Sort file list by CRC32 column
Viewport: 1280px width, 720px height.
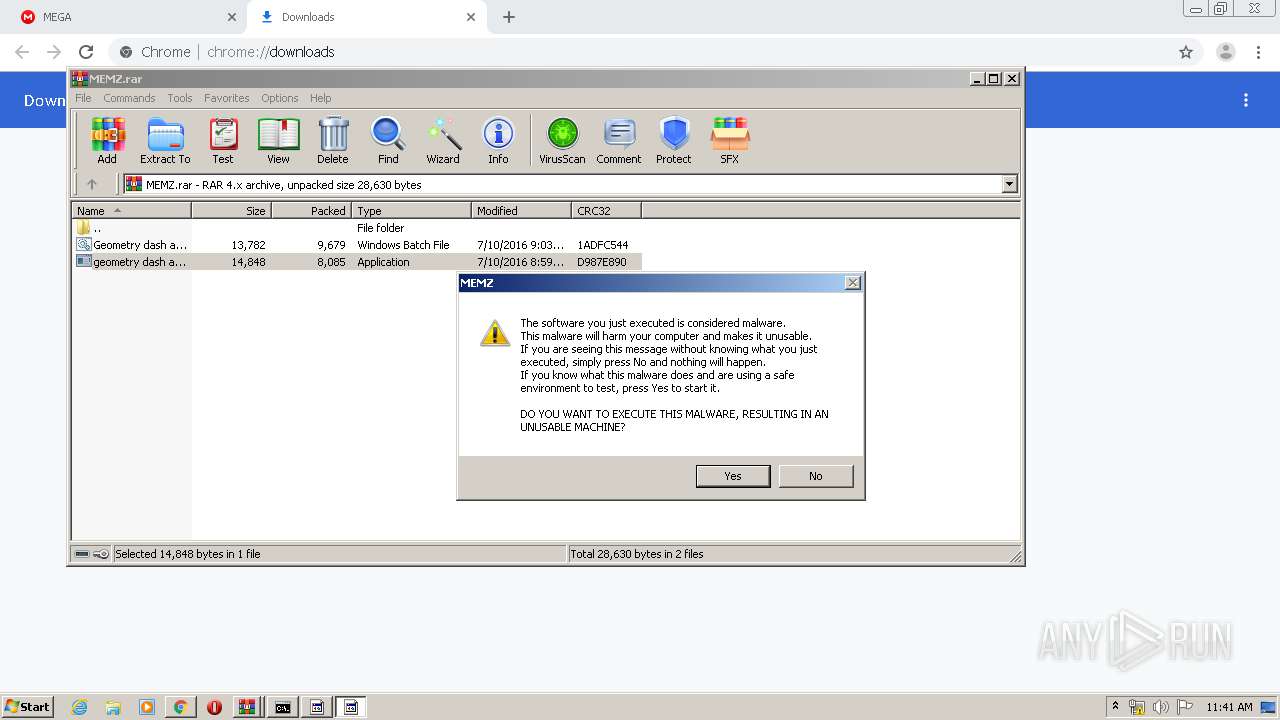606,210
